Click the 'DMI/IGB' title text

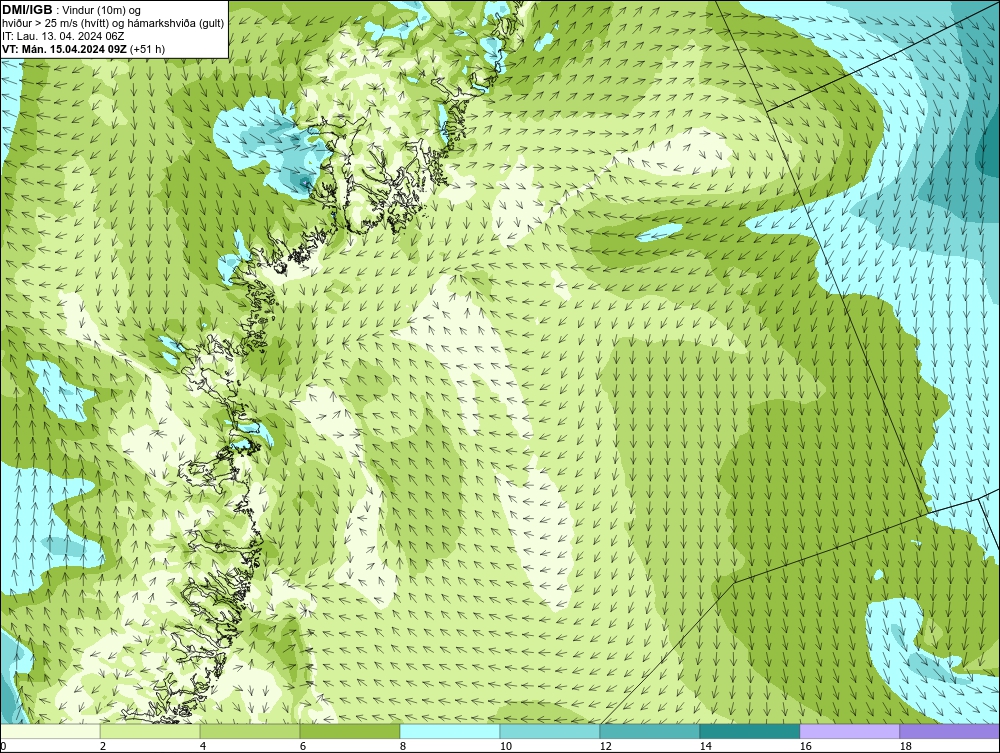coord(27,10)
